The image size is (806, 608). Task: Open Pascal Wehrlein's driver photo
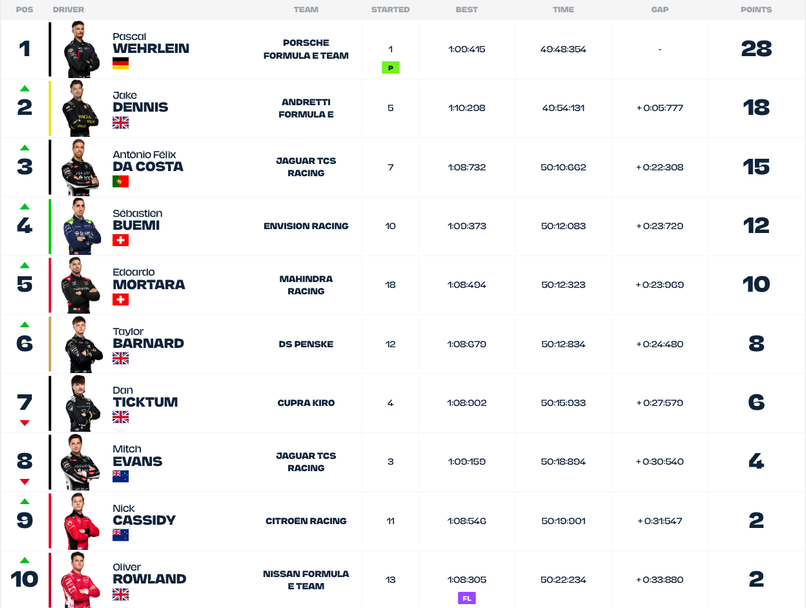click(x=82, y=49)
